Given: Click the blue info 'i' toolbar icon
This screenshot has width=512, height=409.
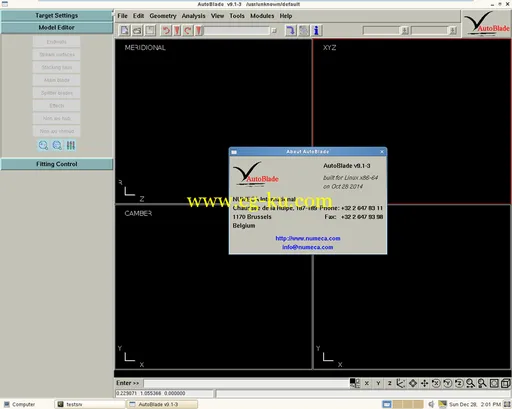Looking at the screenshot, I should [316, 30].
